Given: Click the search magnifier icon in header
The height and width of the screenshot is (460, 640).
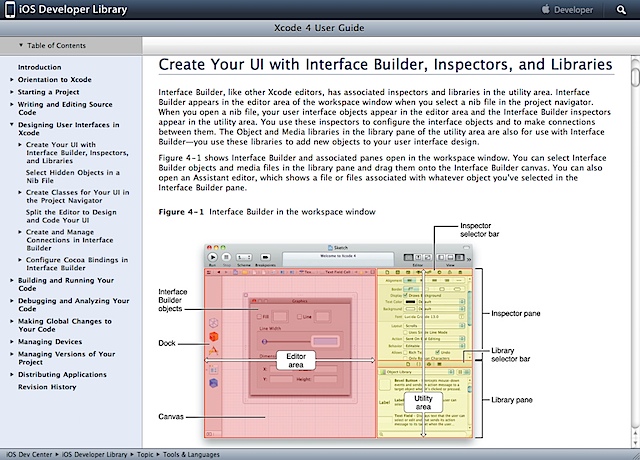Looking at the screenshot, I should (622, 10).
